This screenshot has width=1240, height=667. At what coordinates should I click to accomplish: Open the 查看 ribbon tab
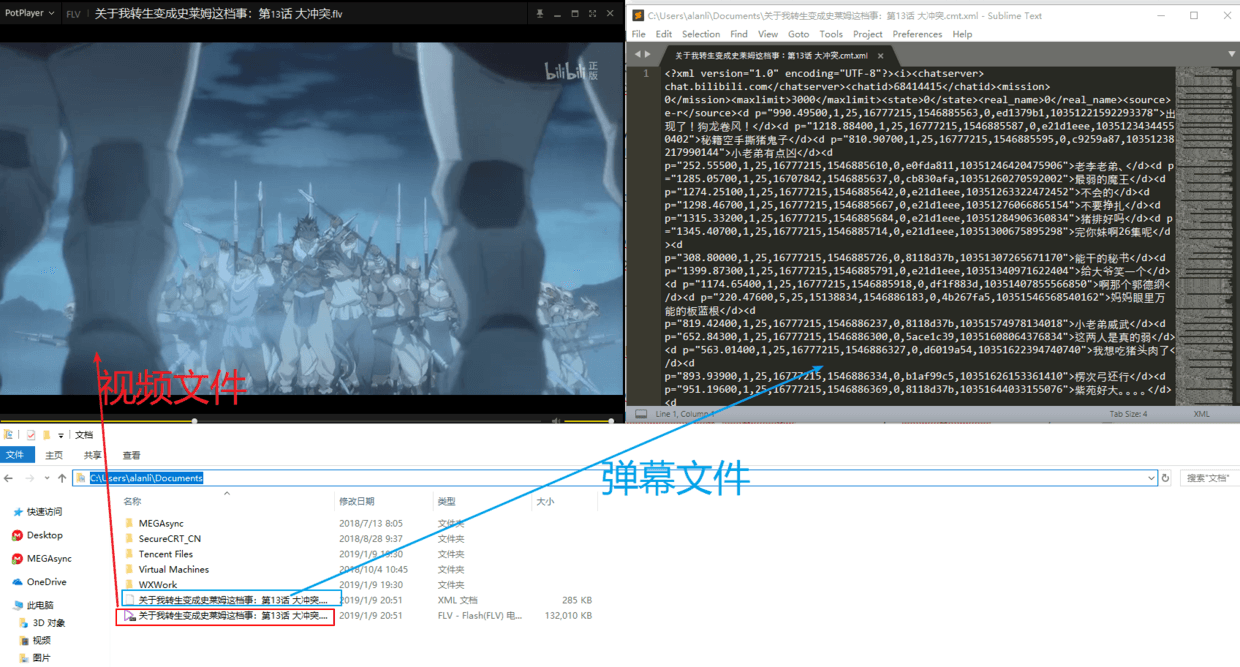coord(131,455)
